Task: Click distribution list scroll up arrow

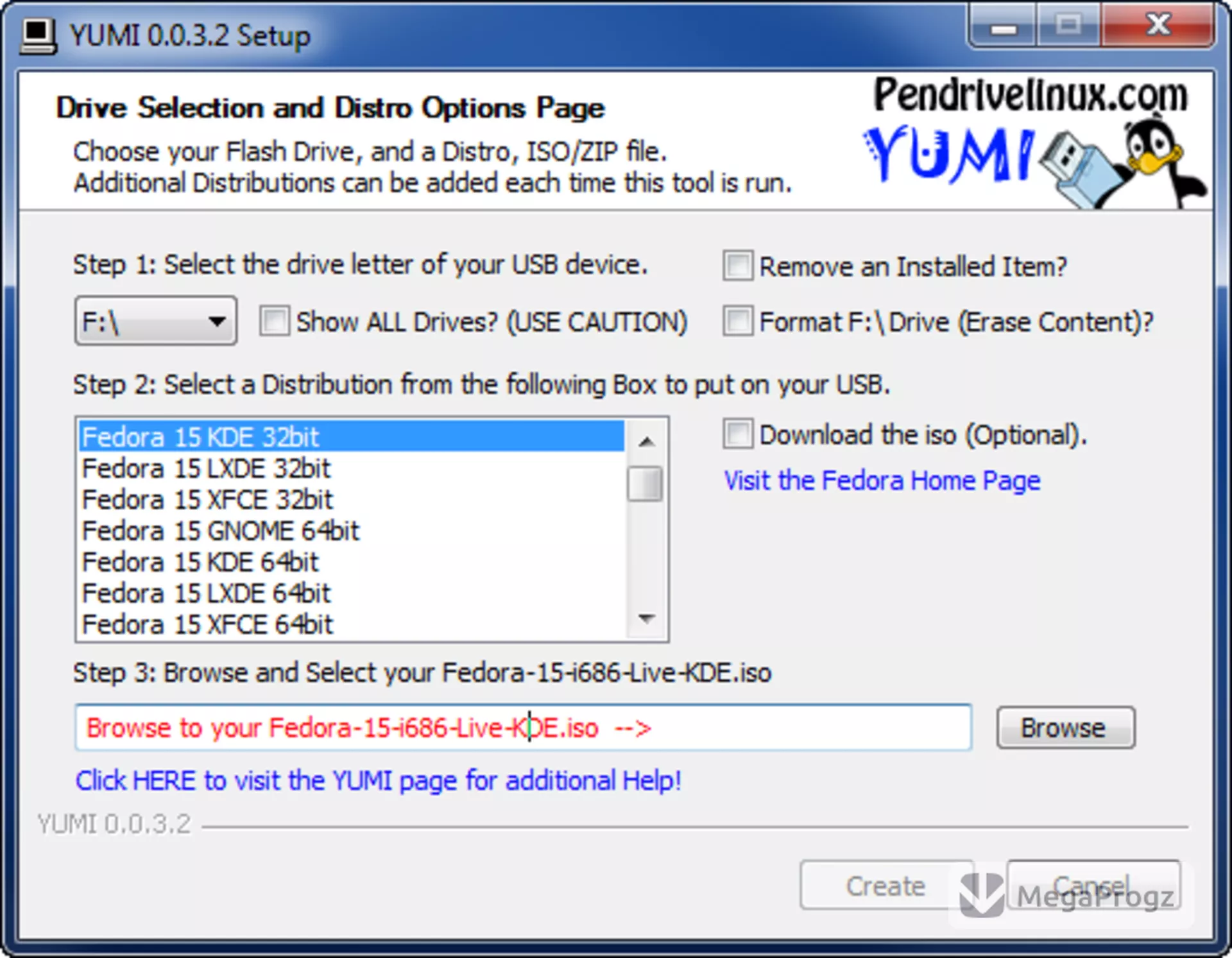Action: coord(646,441)
